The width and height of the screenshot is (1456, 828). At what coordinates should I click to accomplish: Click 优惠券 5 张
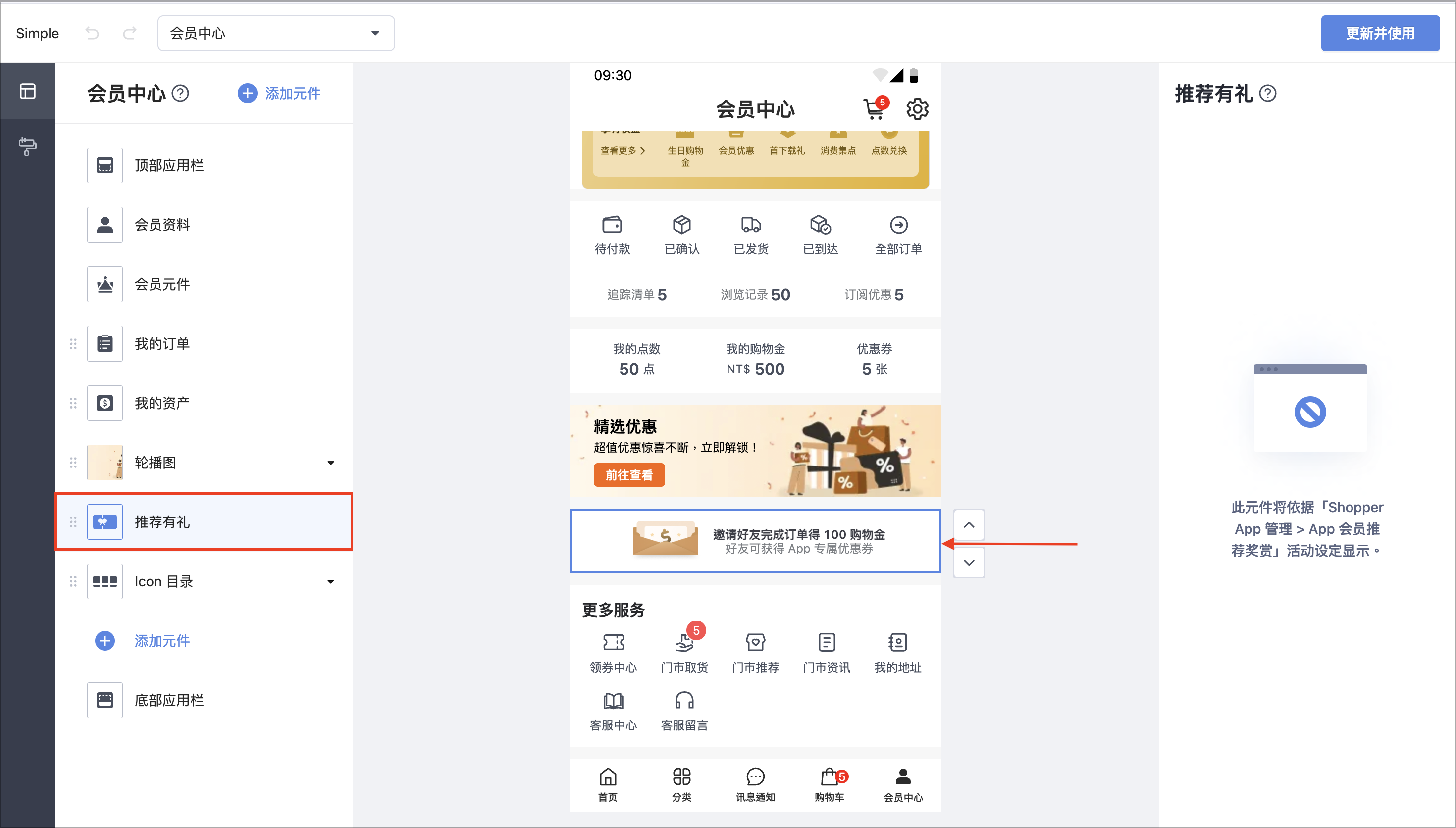click(x=875, y=360)
